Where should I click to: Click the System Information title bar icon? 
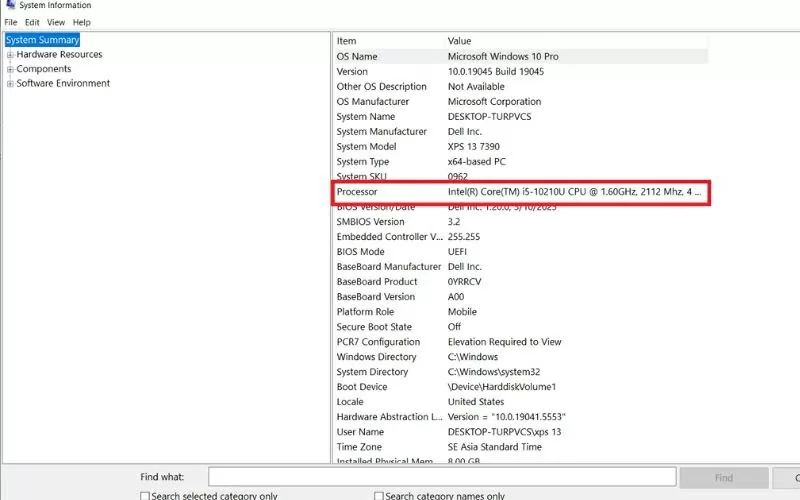point(9,5)
